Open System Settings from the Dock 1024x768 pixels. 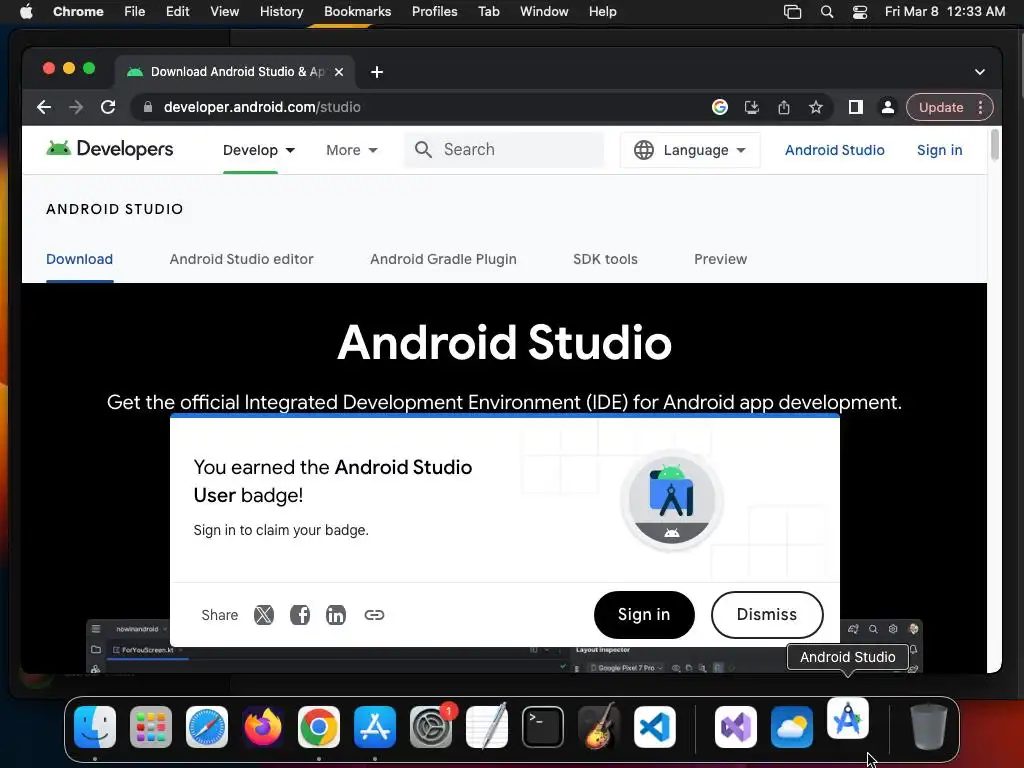pos(431,727)
